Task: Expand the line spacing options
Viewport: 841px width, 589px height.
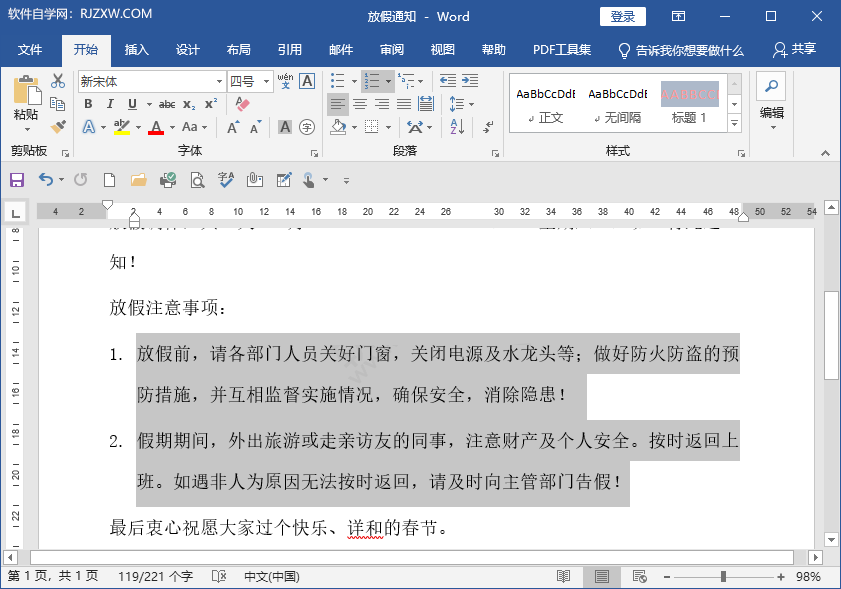Action: click(461, 103)
